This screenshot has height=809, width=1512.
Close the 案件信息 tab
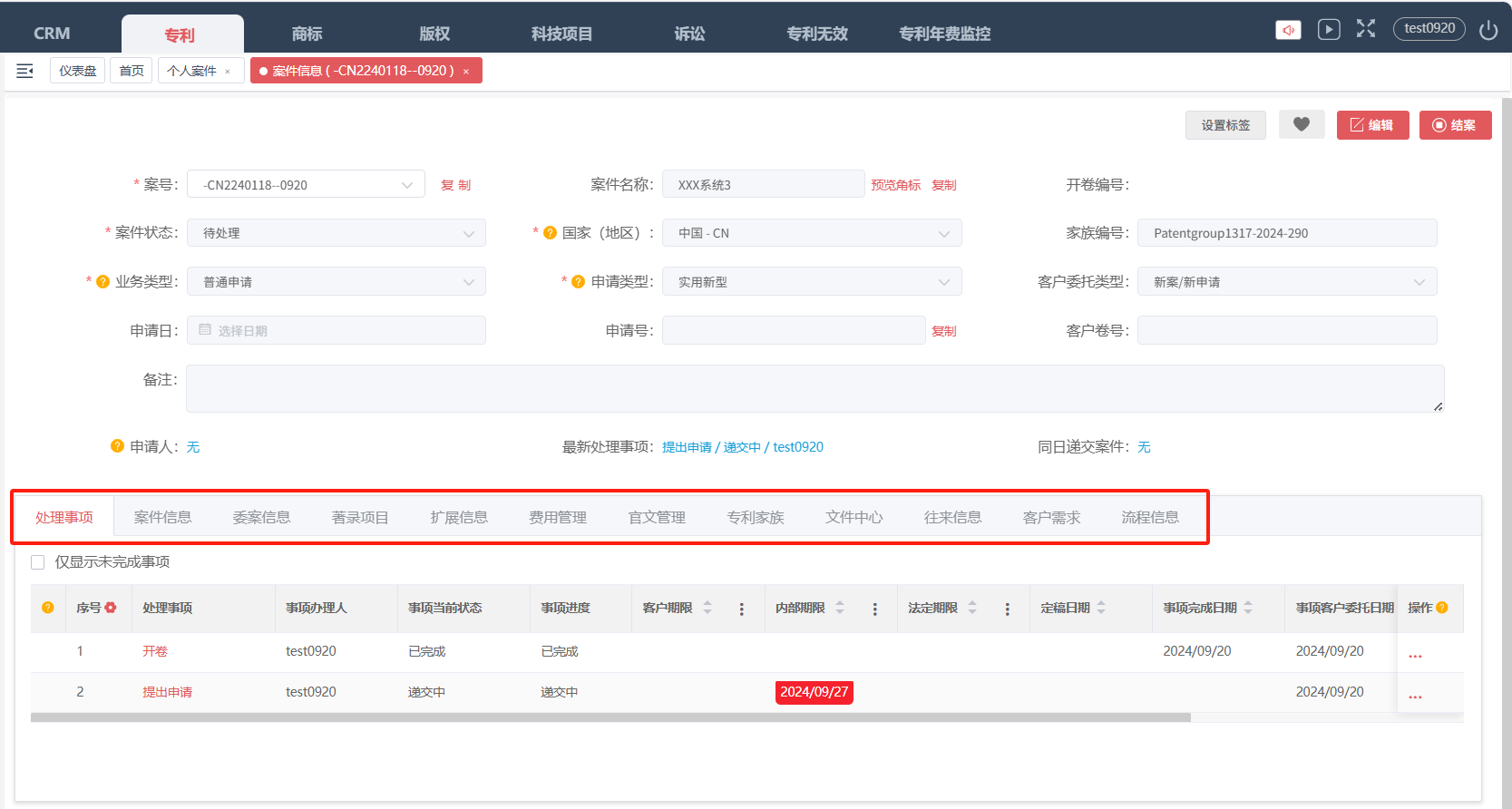coord(466,72)
